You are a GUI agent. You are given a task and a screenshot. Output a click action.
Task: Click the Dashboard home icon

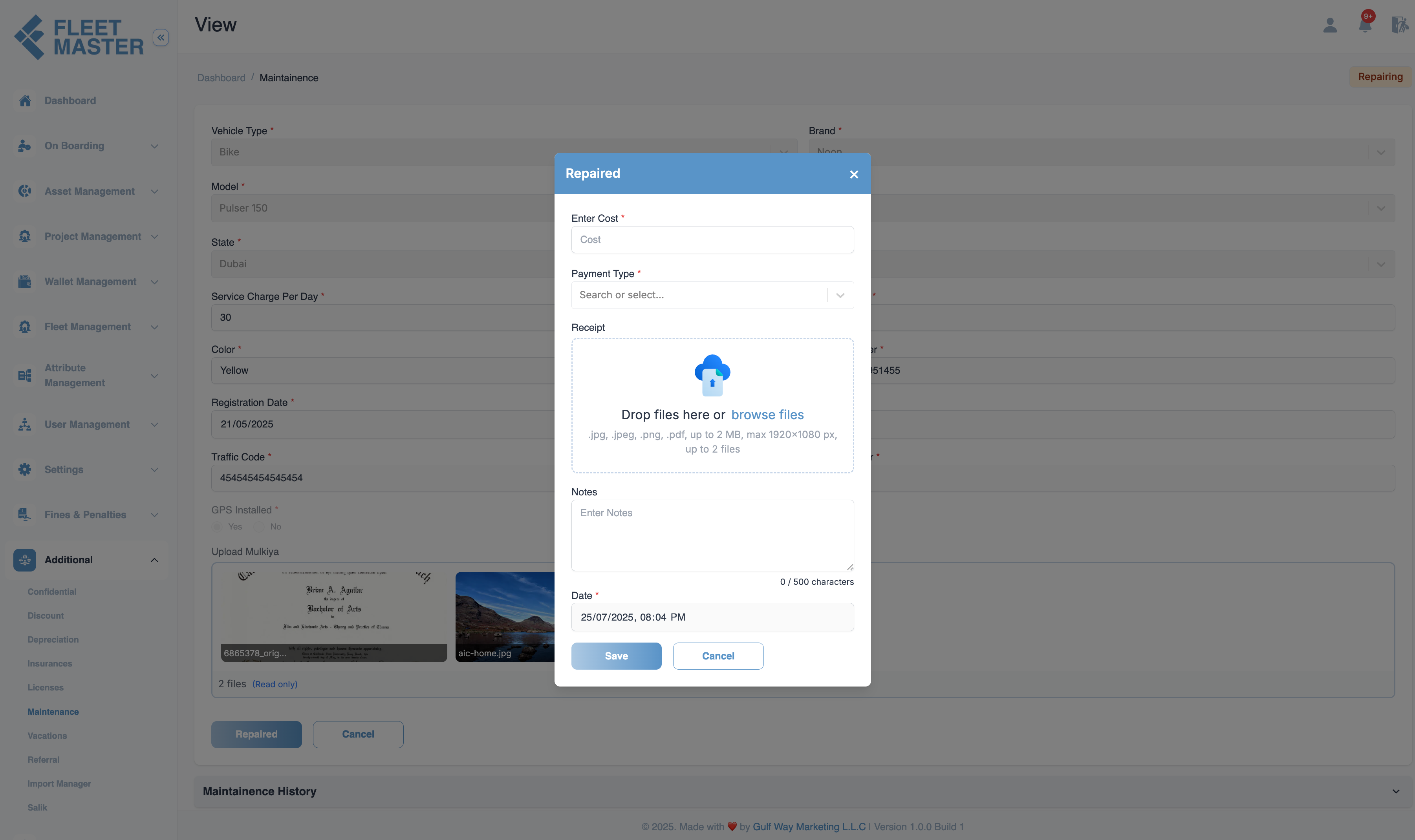click(24, 101)
